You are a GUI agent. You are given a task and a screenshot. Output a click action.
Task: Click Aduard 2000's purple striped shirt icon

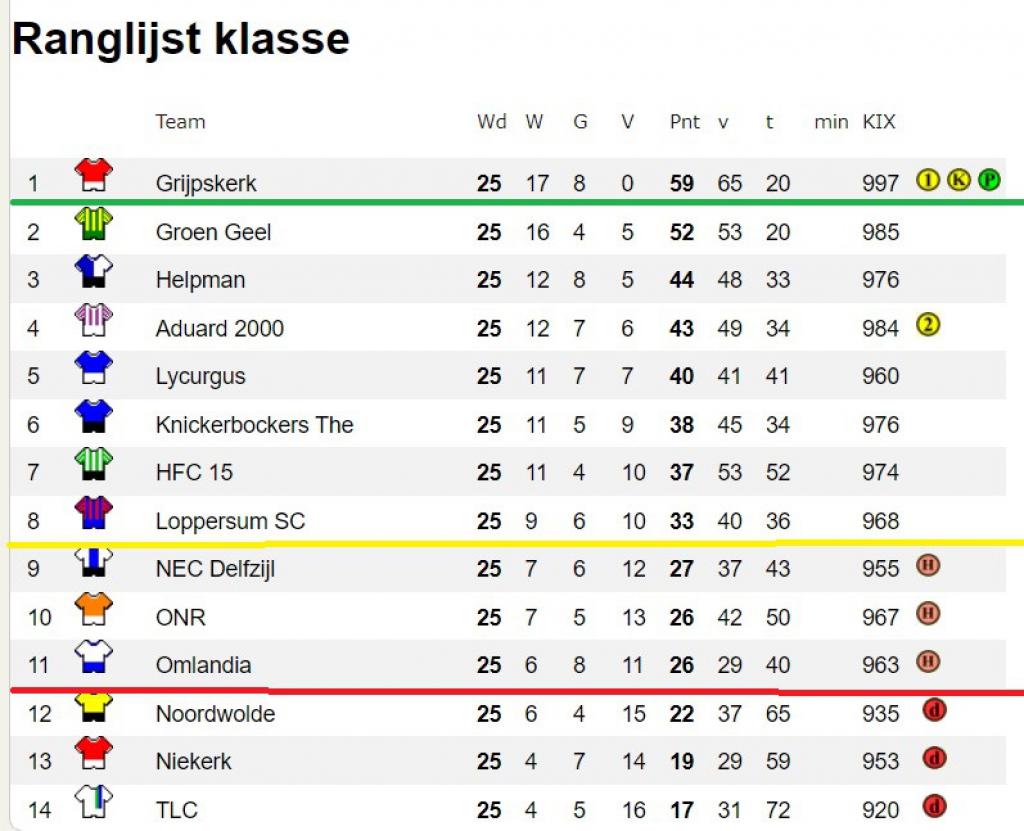[93, 320]
